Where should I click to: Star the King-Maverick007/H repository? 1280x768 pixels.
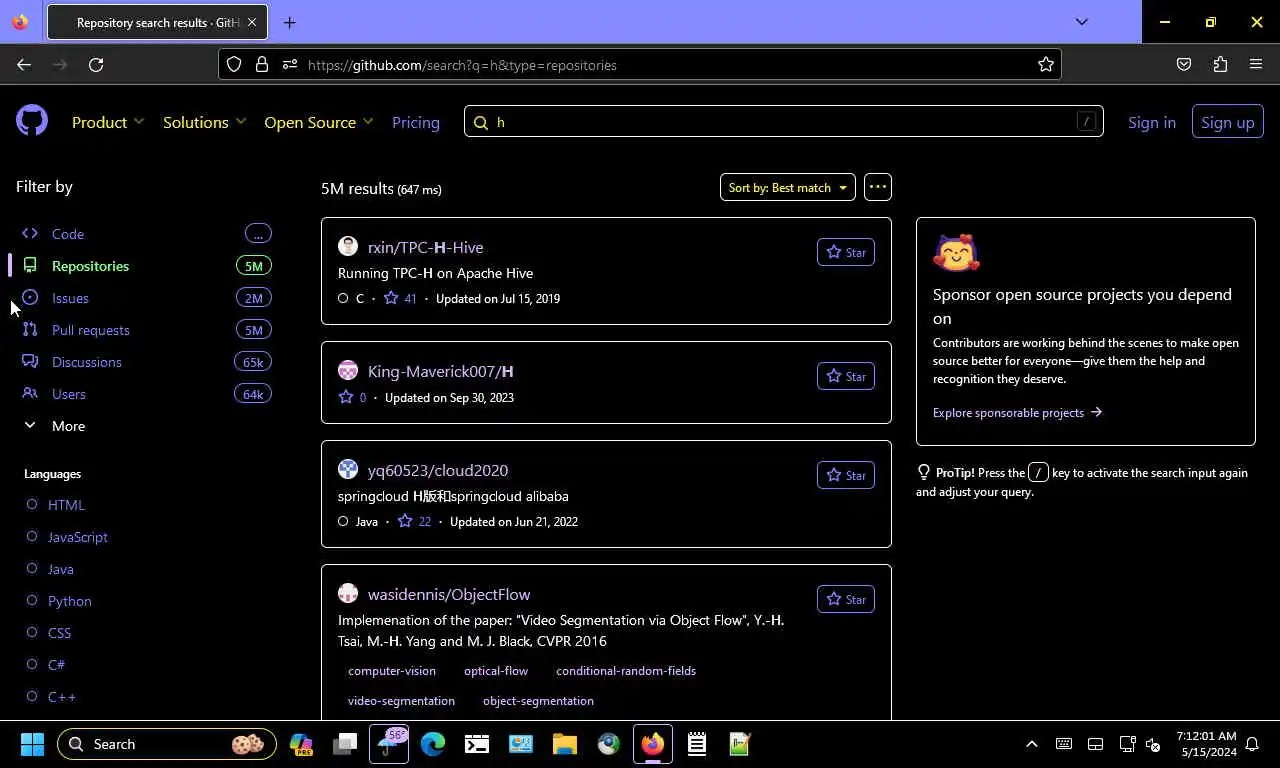point(846,376)
